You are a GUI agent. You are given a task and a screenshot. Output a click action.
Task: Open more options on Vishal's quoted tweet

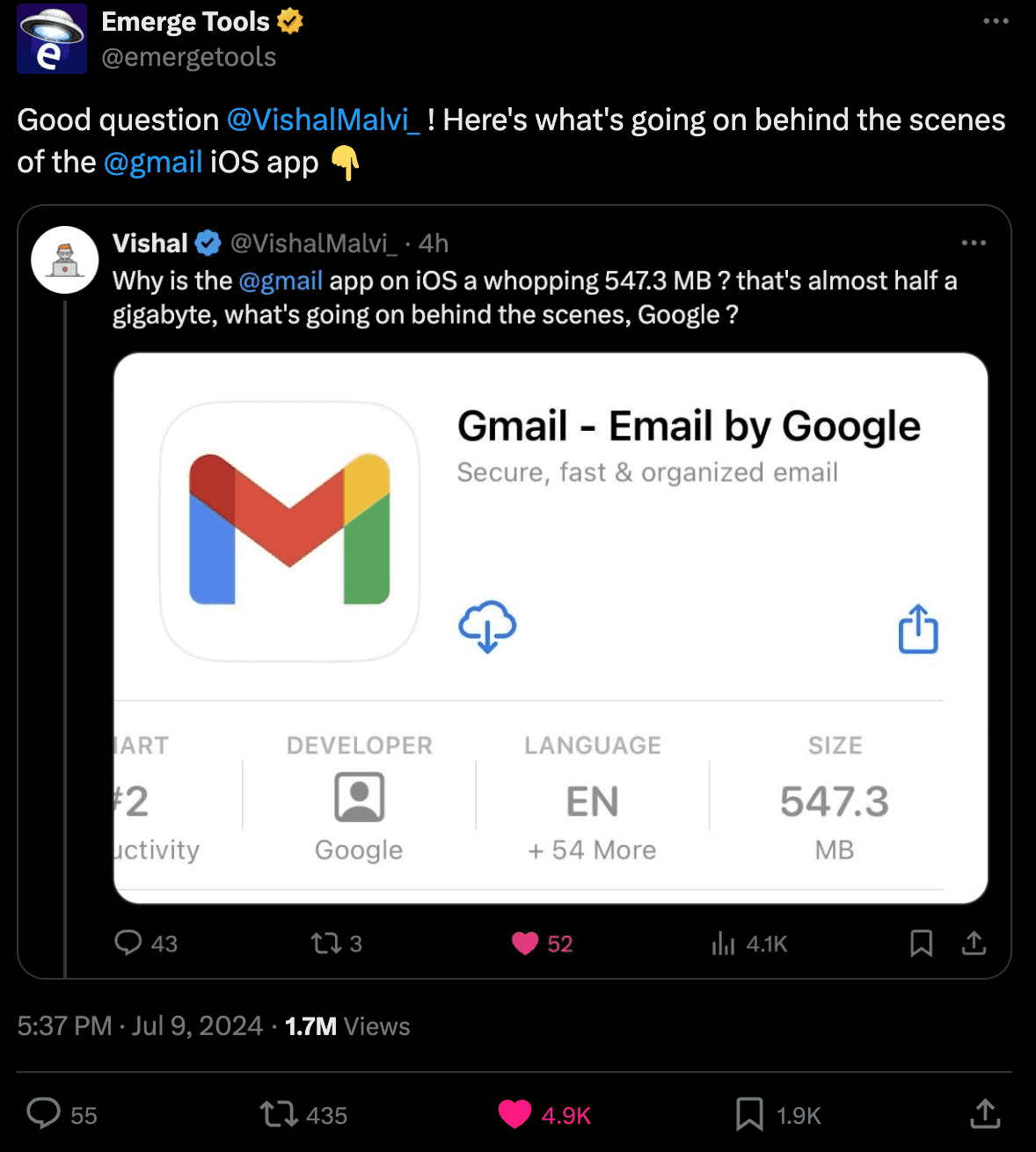[974, 243]
